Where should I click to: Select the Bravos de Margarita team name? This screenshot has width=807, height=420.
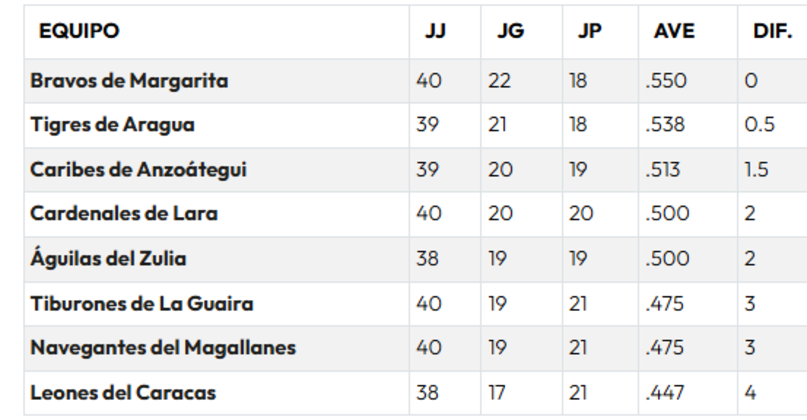tap(129, 81)
